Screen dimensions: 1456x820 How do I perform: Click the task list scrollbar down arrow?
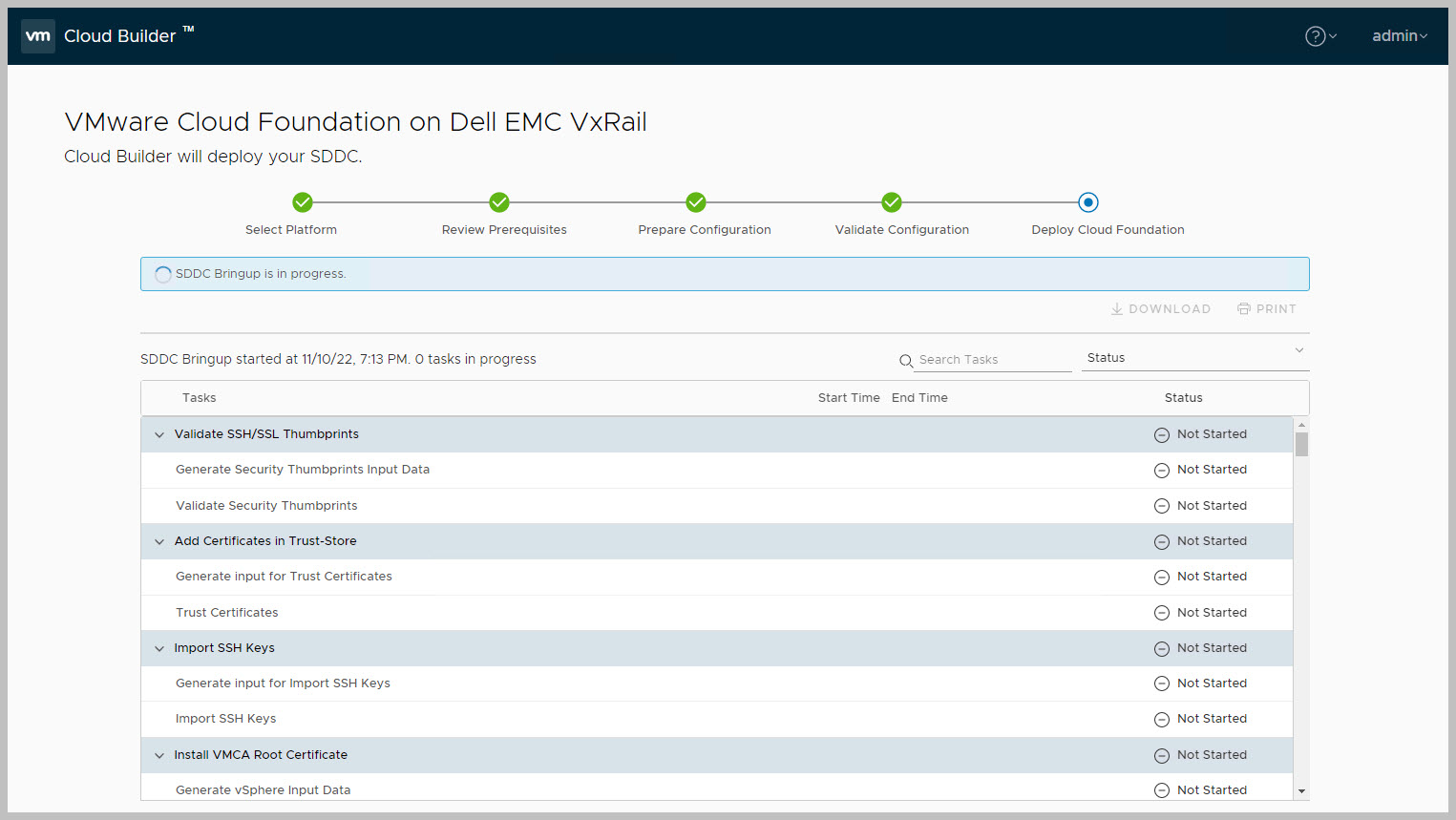[x=1301, y=791]
